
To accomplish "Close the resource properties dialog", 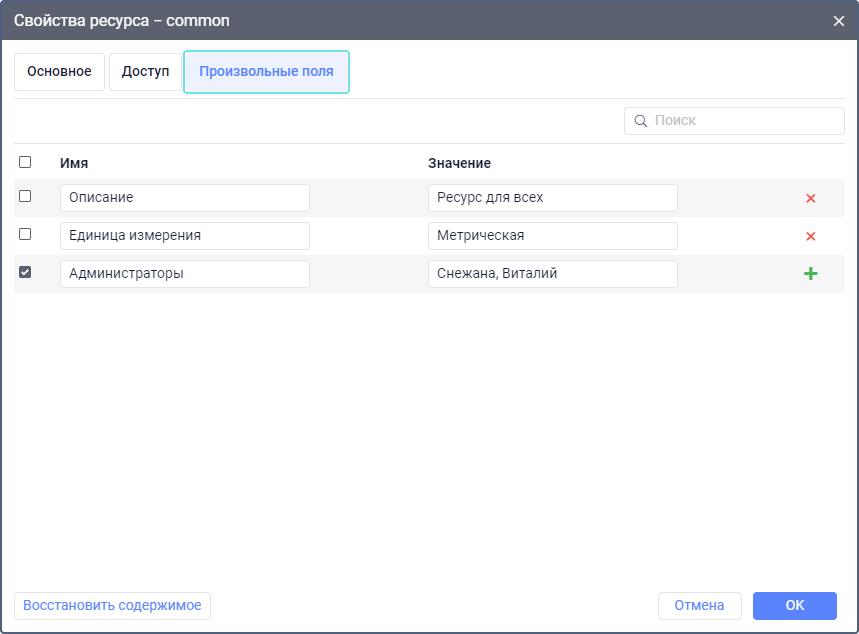I will coord(839,20).
